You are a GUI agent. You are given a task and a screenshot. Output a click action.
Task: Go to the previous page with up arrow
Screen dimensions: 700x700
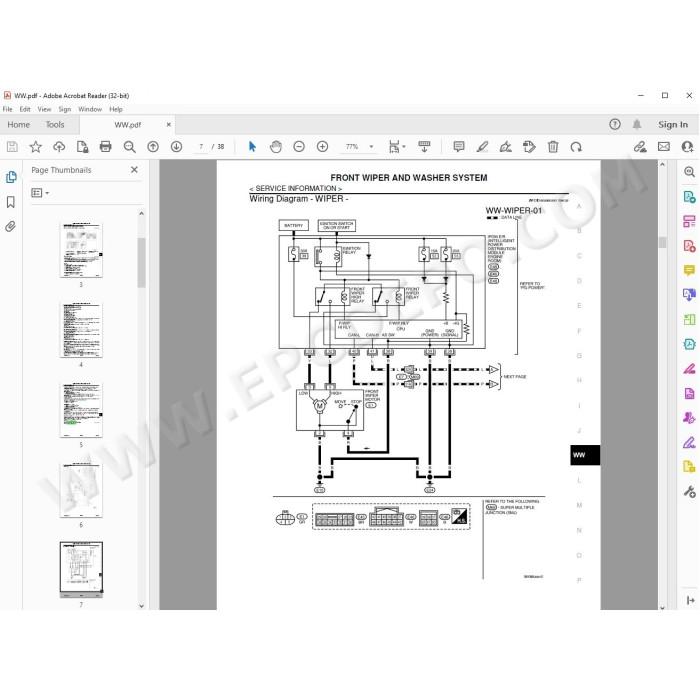click(153, 146)
